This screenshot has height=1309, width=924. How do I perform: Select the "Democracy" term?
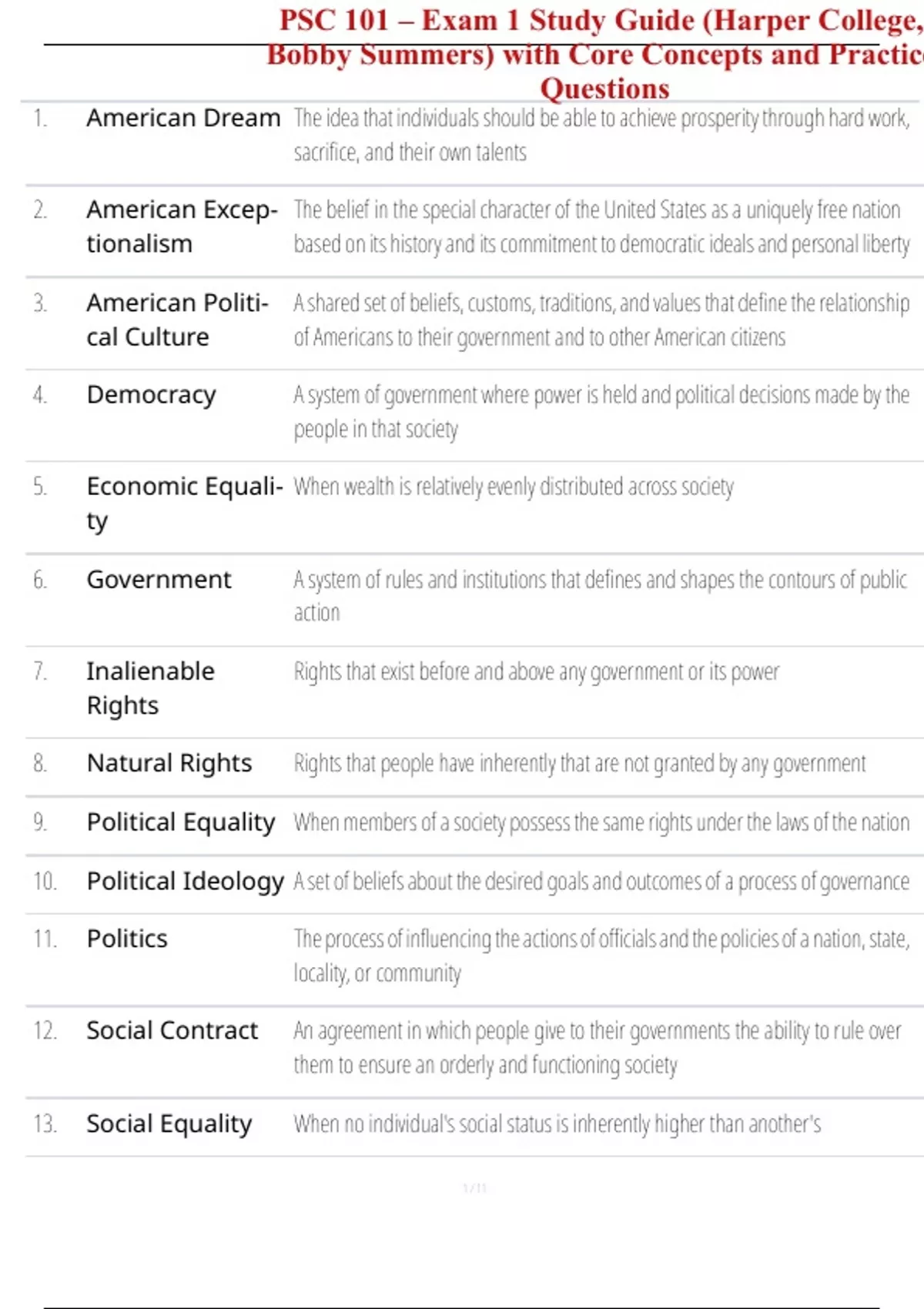coord(151,395)
